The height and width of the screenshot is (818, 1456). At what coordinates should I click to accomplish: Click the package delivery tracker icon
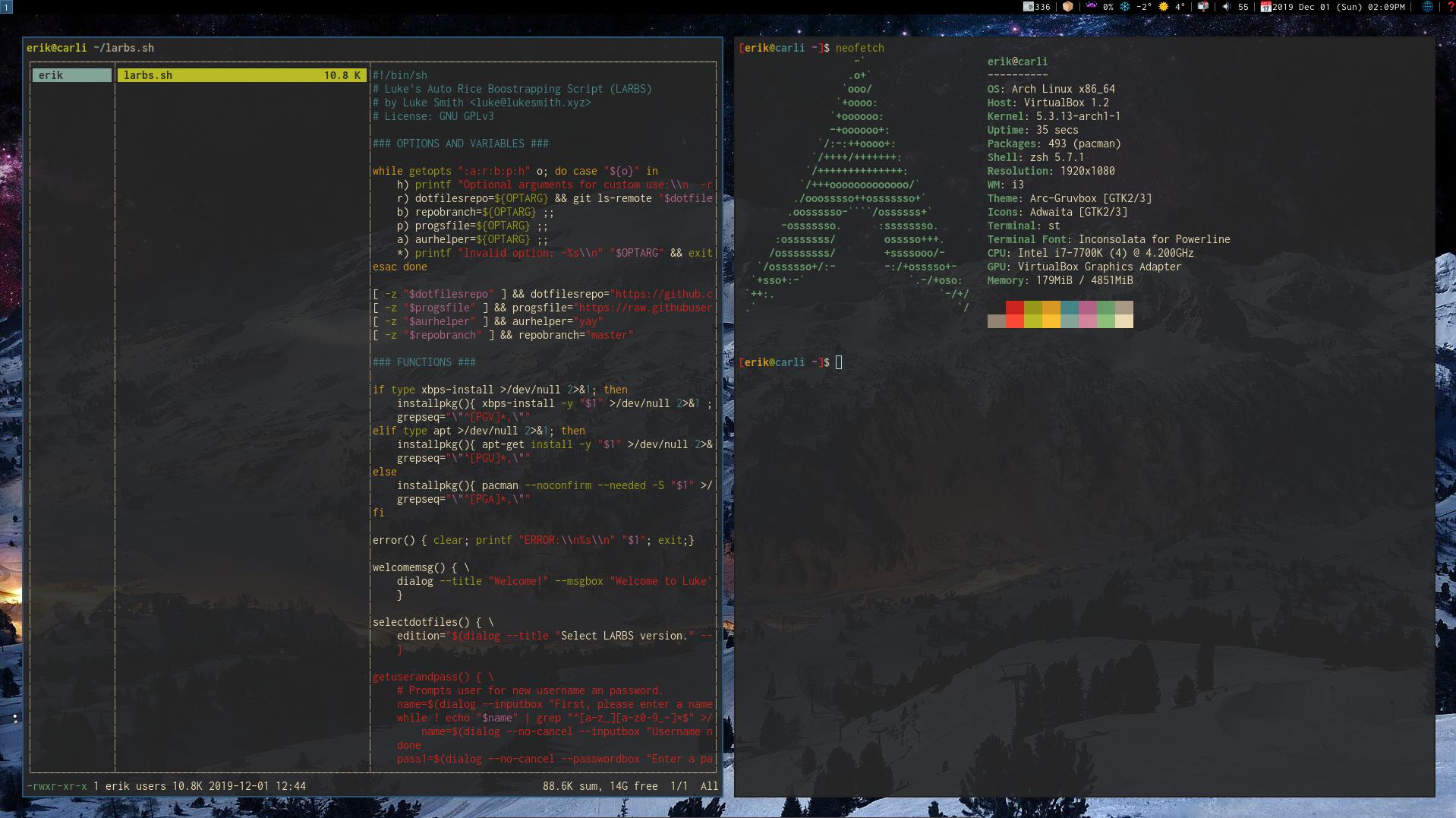pos(1067,6)
